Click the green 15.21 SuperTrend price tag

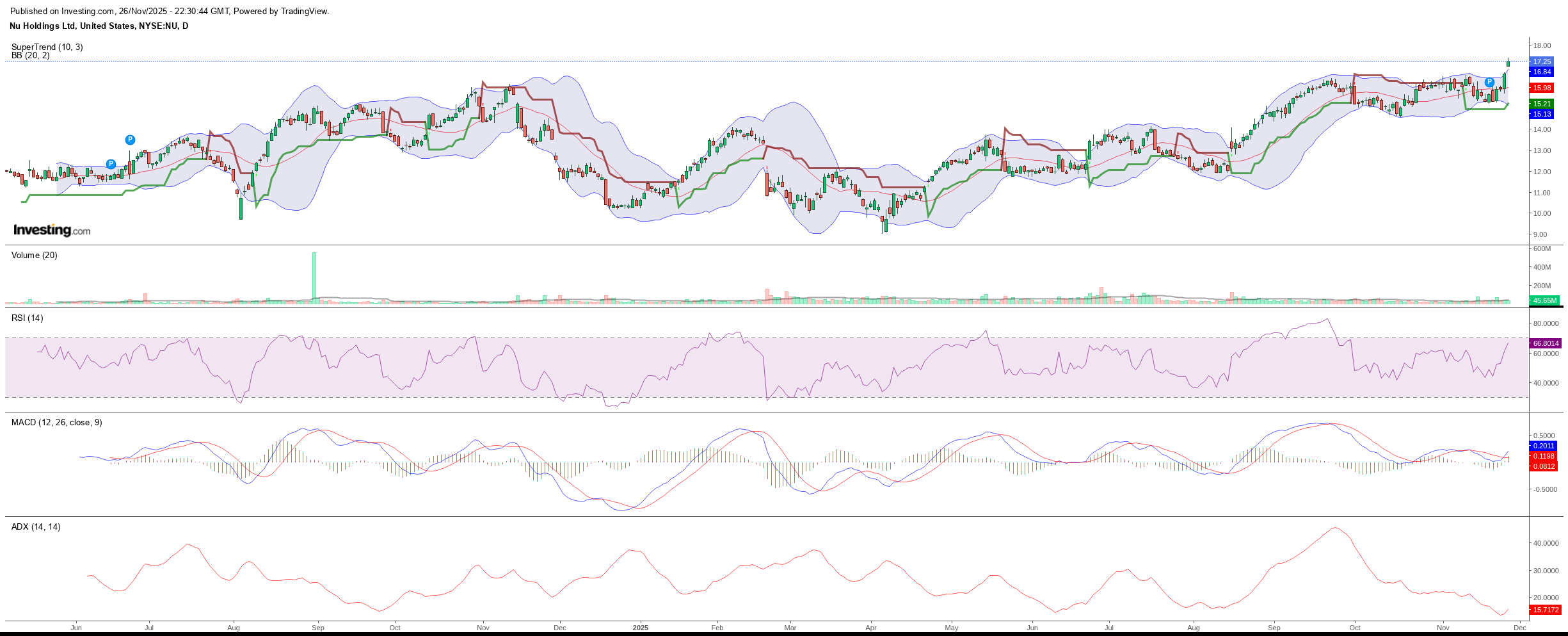1542,104
